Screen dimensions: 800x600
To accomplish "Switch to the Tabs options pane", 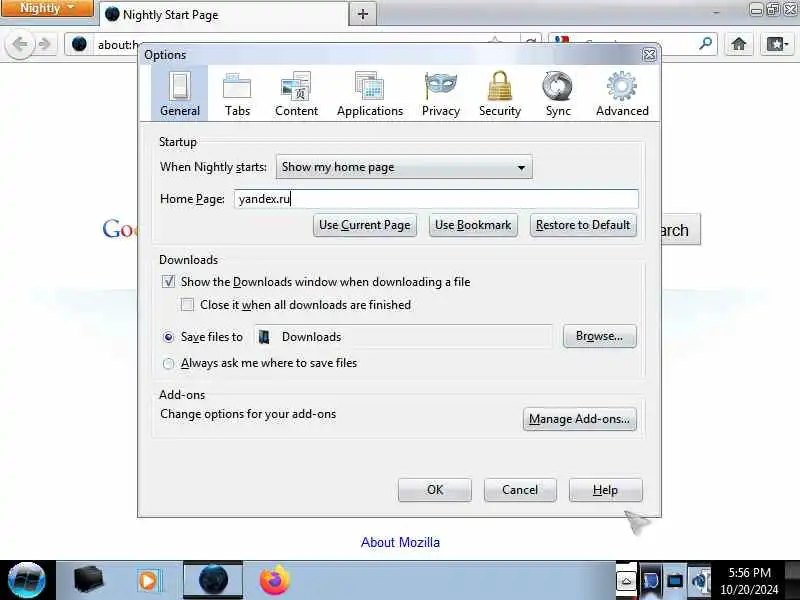I will tap(237, 93).
